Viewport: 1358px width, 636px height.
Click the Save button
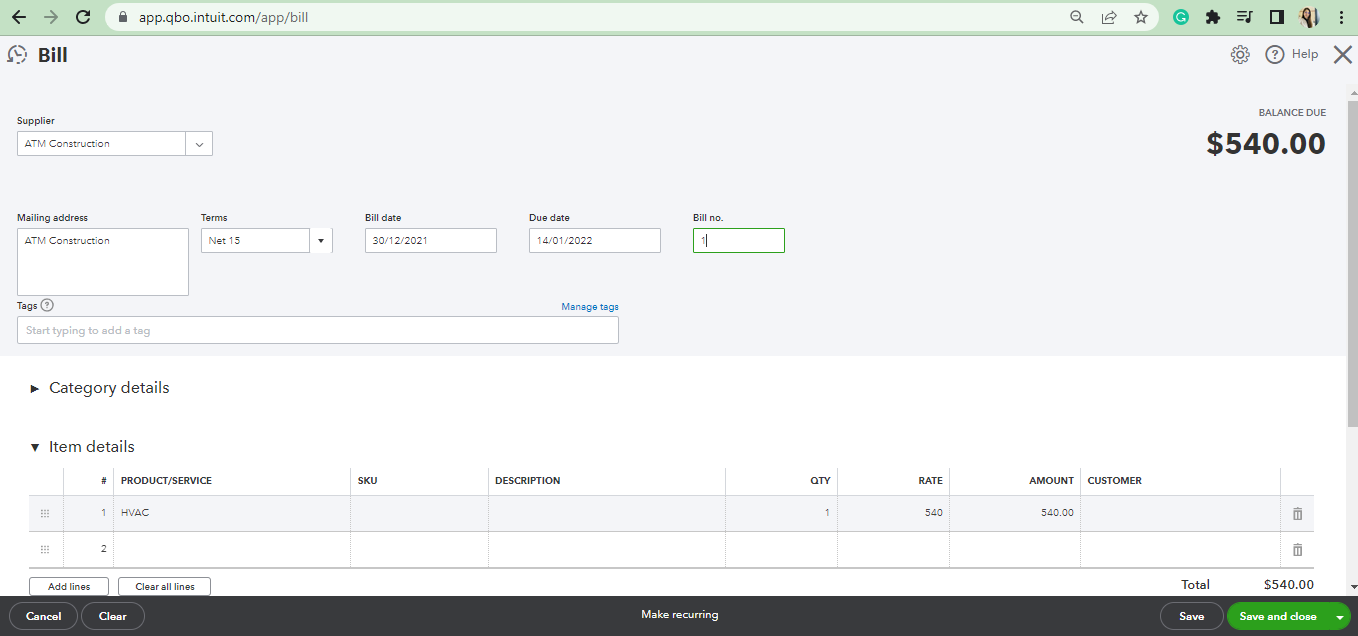pyautogui.click(x=1192, y=616)
